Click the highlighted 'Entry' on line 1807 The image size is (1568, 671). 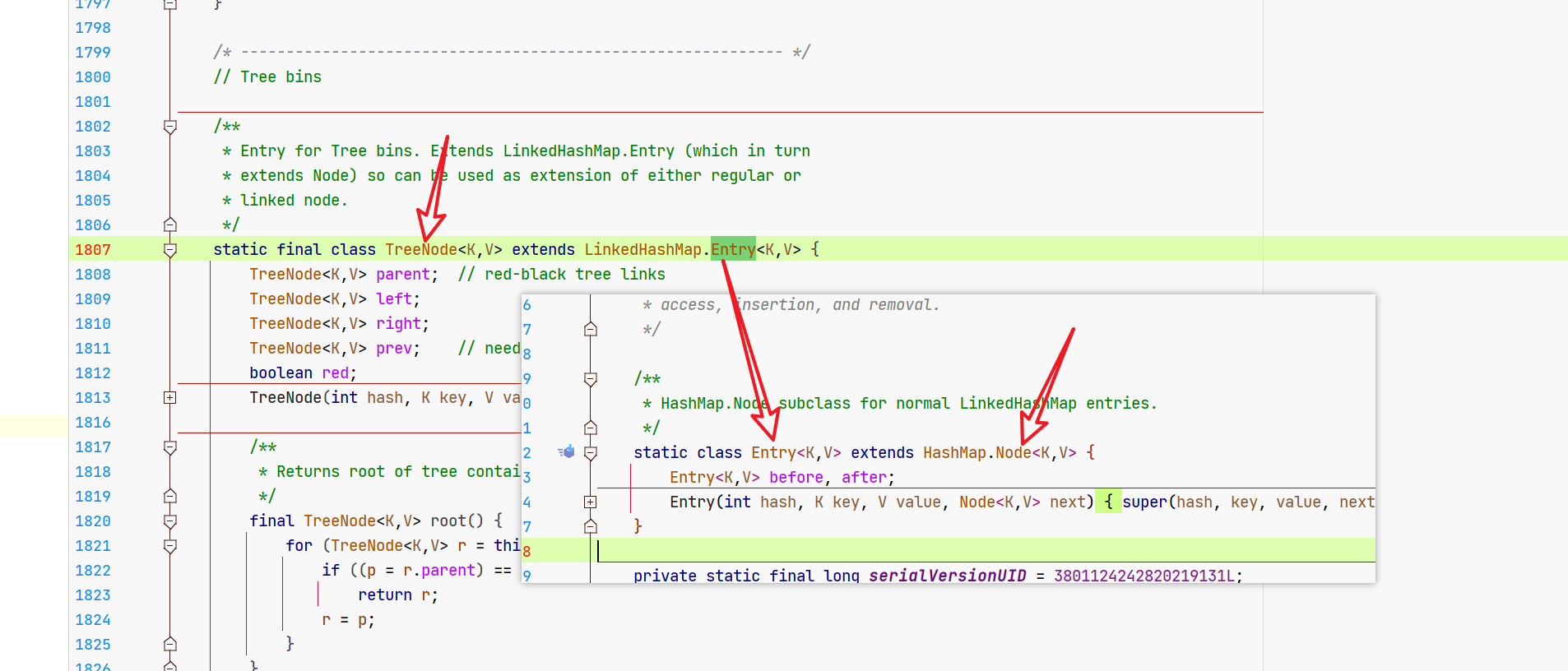tap(733, 249)
